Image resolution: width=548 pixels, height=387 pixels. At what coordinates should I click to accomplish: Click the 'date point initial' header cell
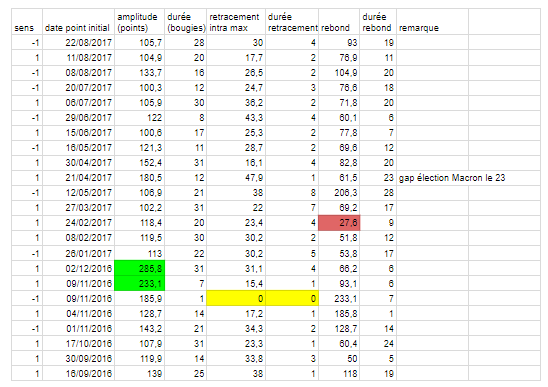[x=79, y=22]
